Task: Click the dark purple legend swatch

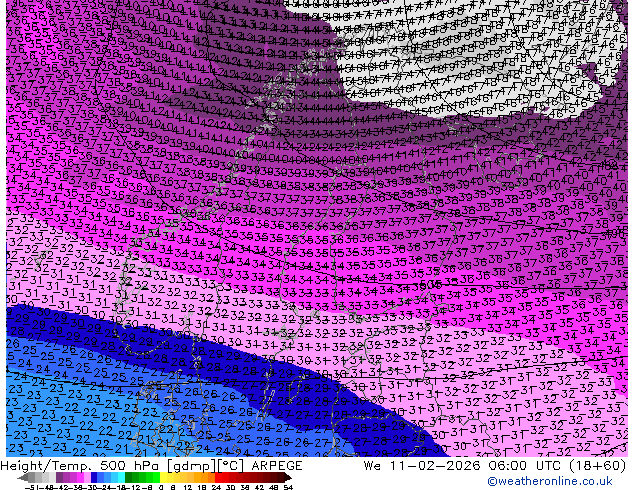Action: [59, 478]
